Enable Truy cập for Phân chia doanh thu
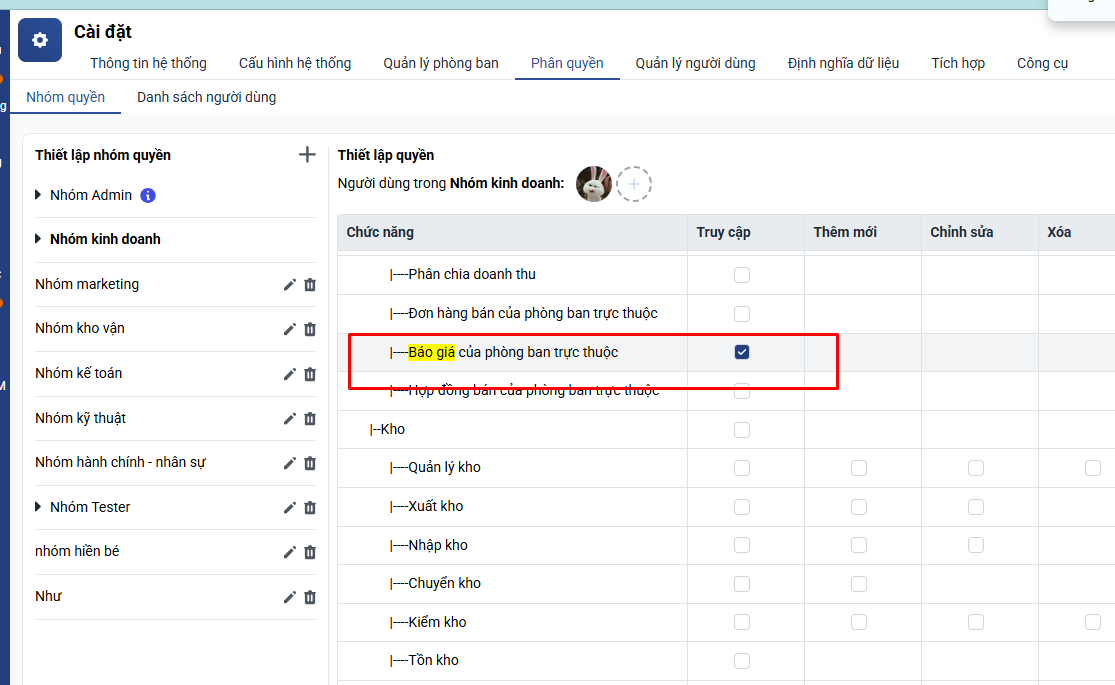 pos(742,275)
